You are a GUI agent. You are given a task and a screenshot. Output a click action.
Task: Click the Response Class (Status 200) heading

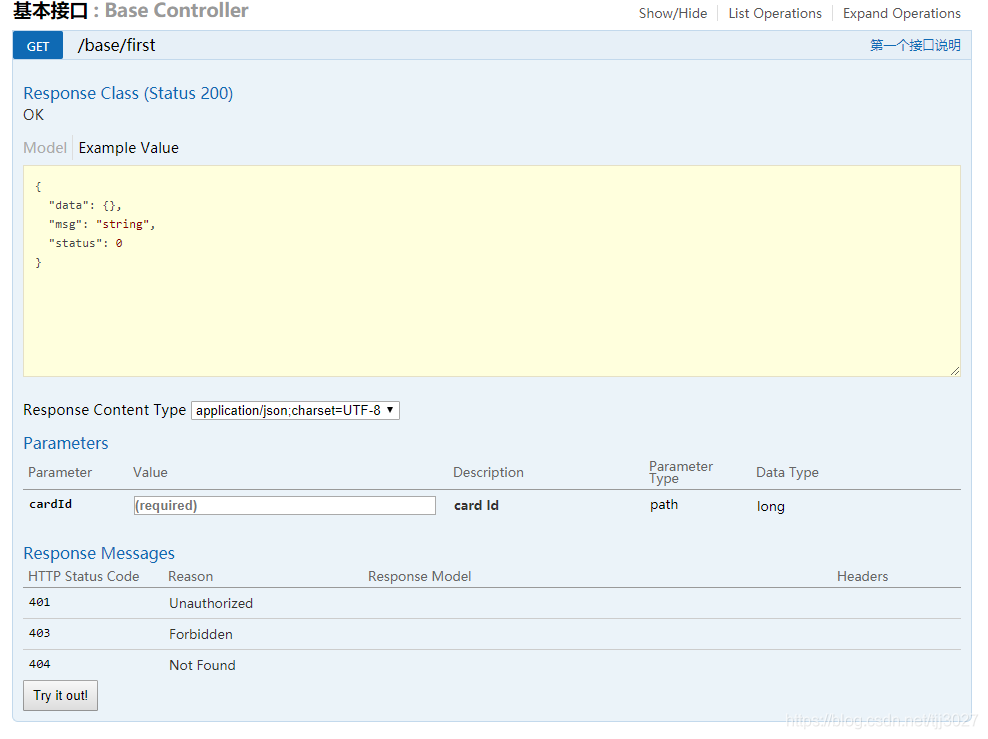coord(128,93)
